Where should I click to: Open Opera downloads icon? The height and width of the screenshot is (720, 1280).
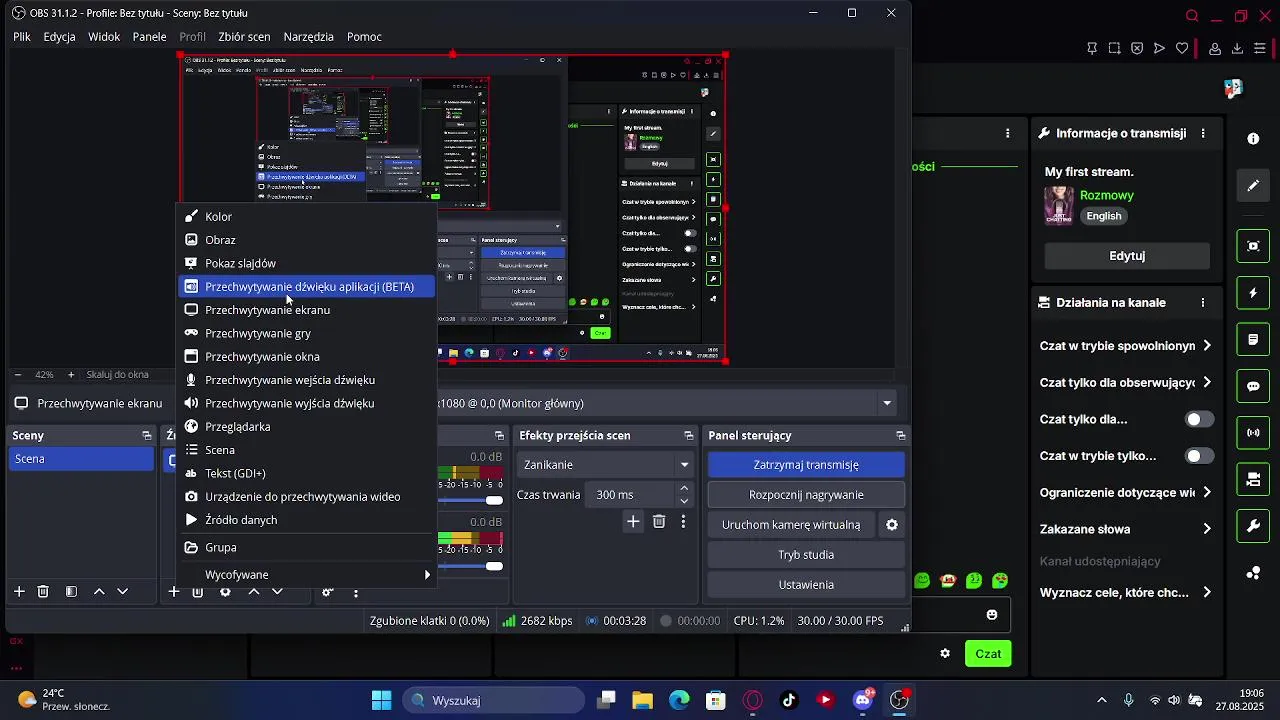(1237, 48)
